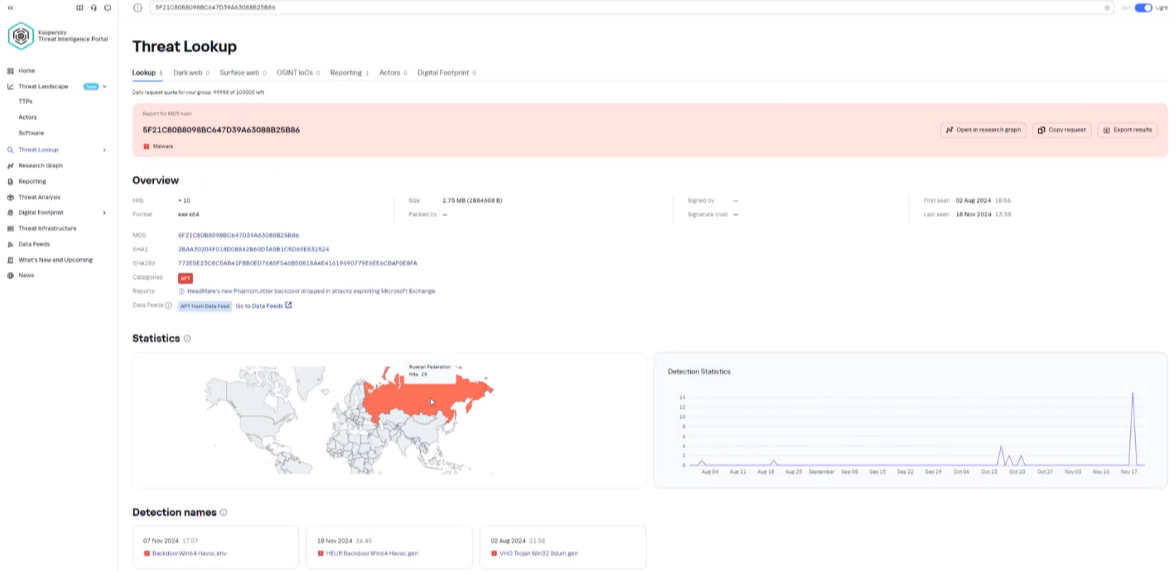1176x571 pixels.
Task: Open Threat Infrastructure in the sidebar
Action: coord(47,228)
